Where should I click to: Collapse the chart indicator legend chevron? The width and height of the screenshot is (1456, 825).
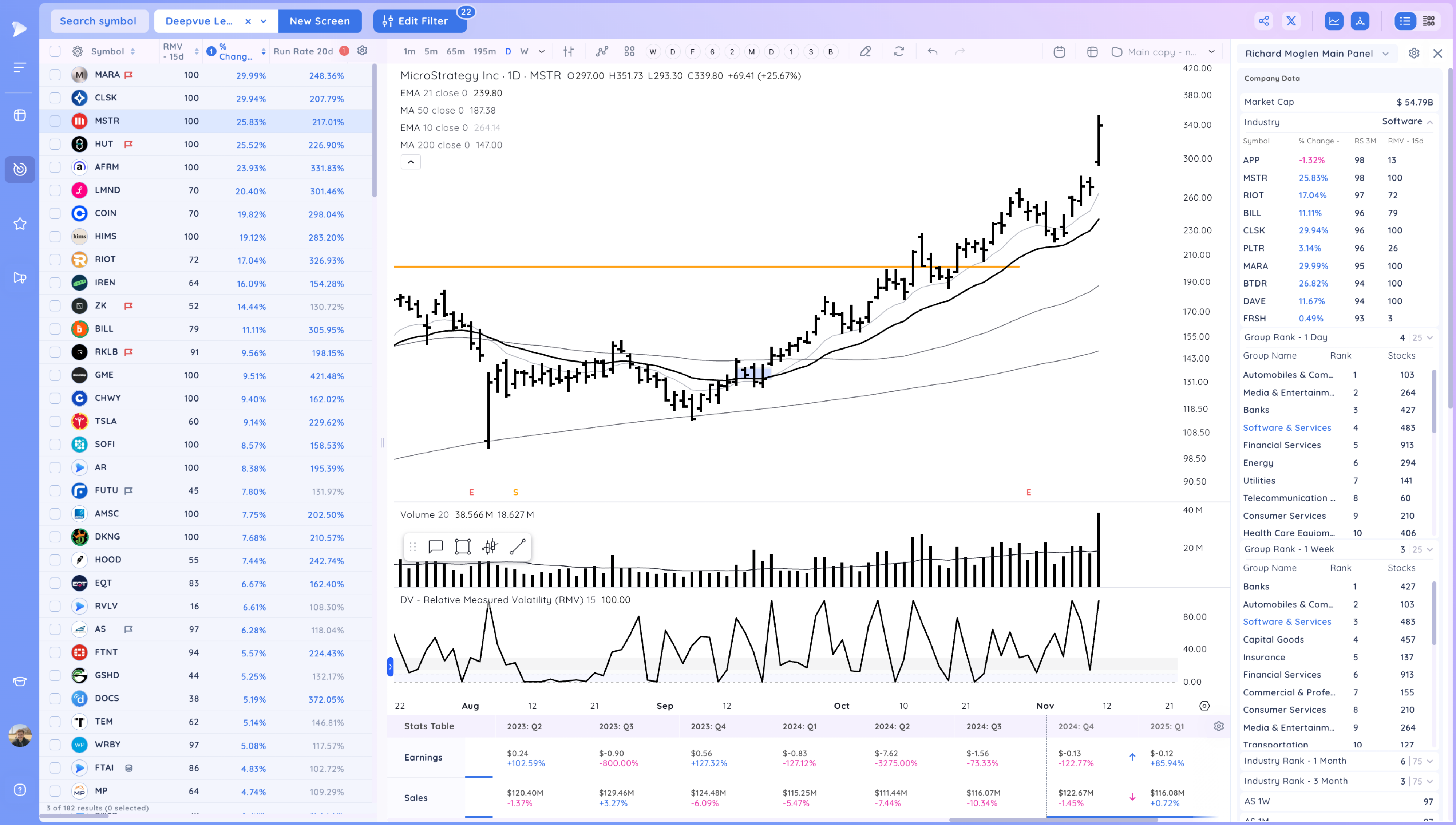pyautogui.click(x=411, y=162)
